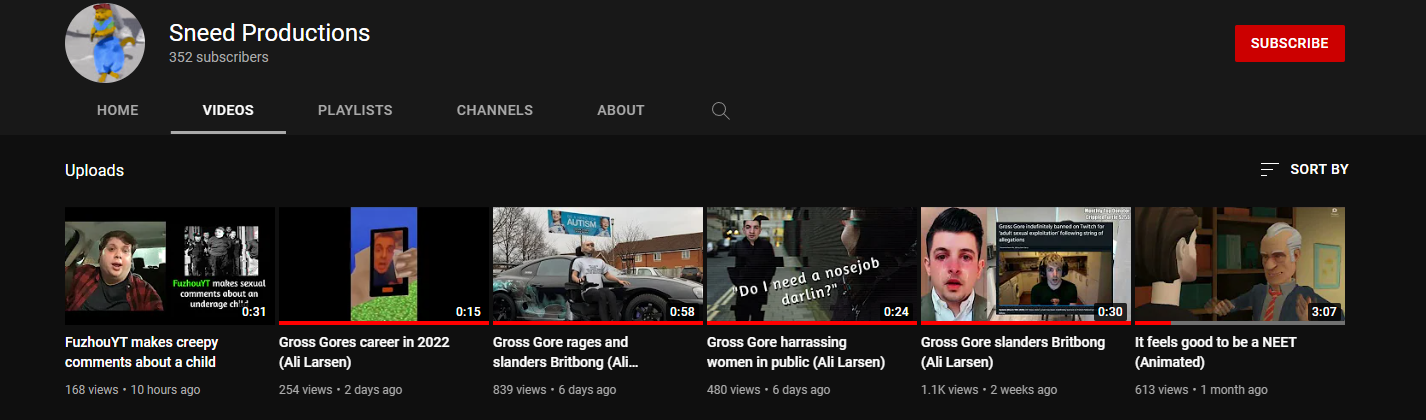Click title 'Gross Gore slanders Britbong (Ali Larsen)'
The height and width of the screenshot is (420, 1426).
point(1013,352)
